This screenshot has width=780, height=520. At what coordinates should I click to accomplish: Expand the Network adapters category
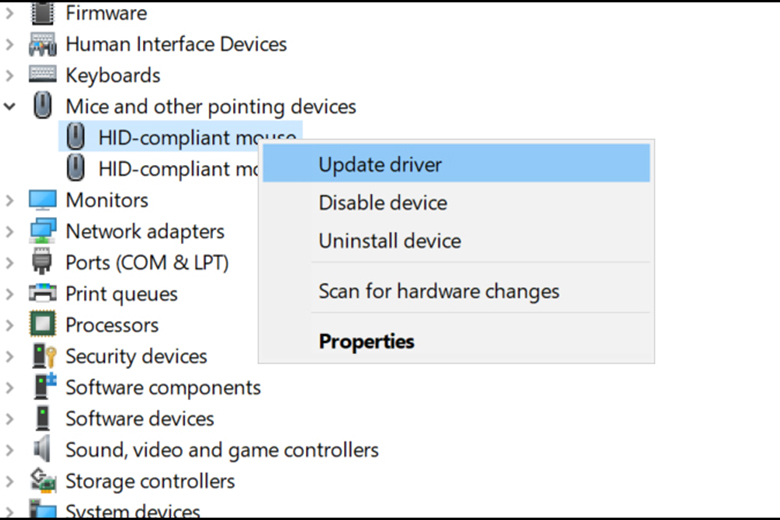(10, 231)
